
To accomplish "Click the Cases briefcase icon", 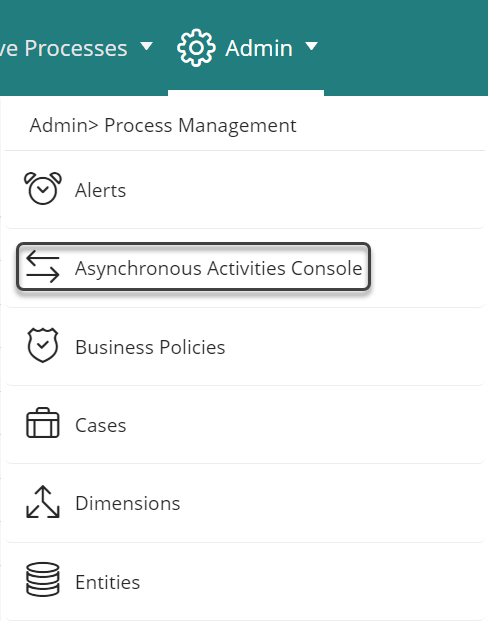I will [x=43, y=423].
